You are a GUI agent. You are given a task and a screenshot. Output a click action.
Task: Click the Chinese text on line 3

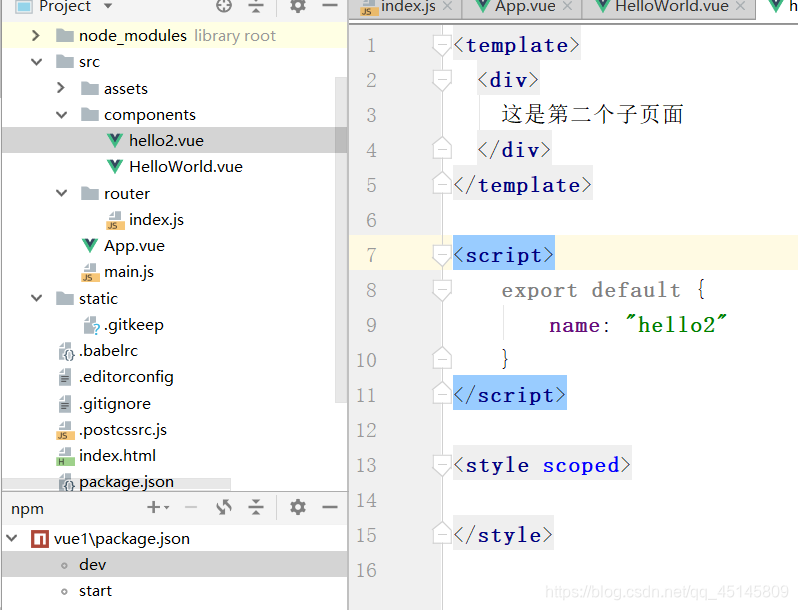592,114
